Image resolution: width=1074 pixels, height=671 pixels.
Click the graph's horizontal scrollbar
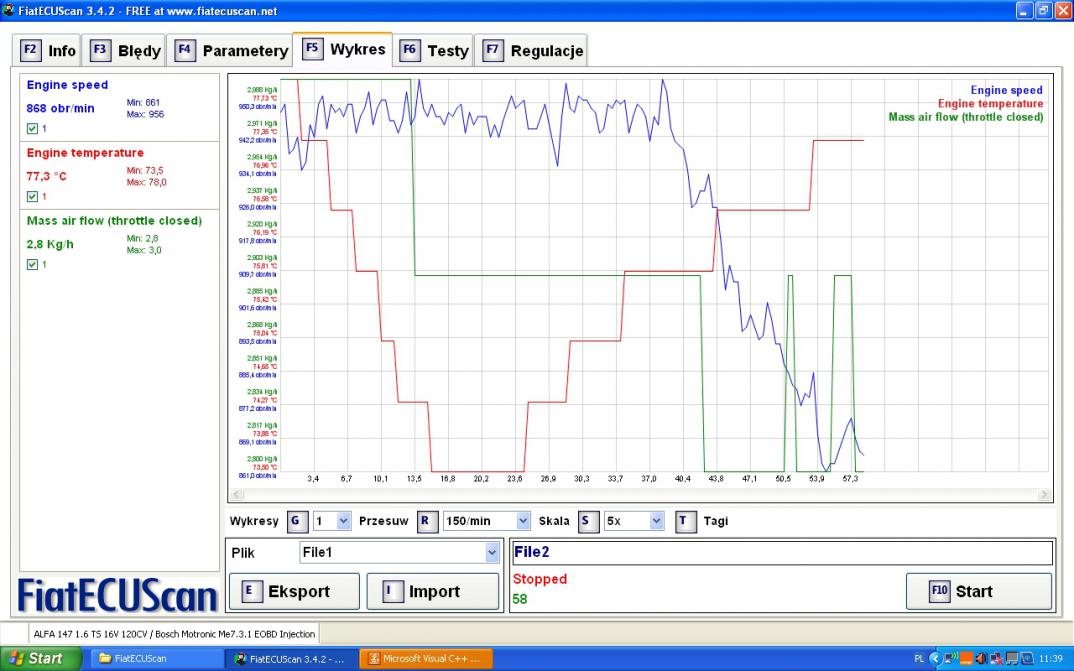640,495
